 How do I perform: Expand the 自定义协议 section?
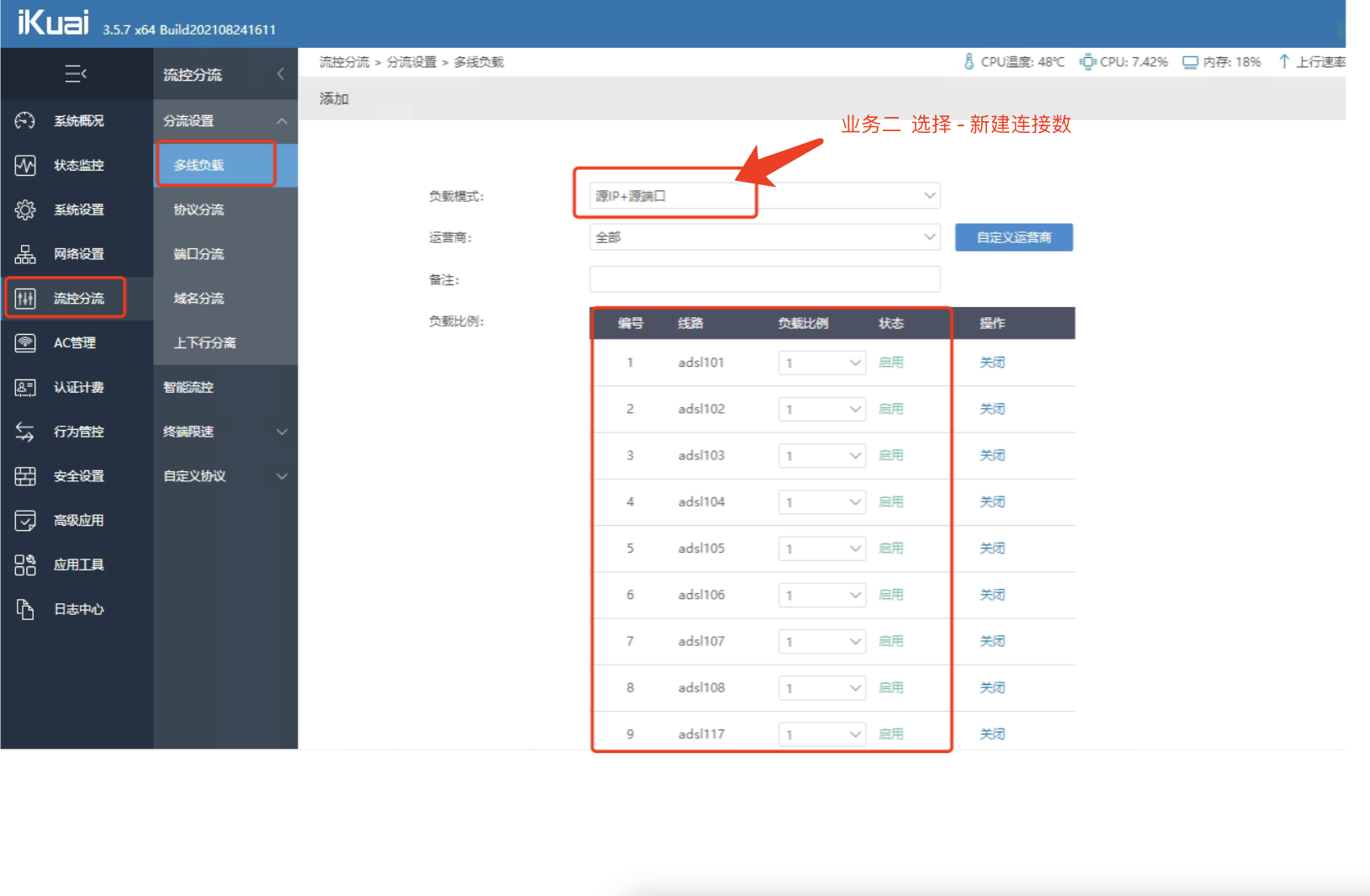click(x=282, y=476)
